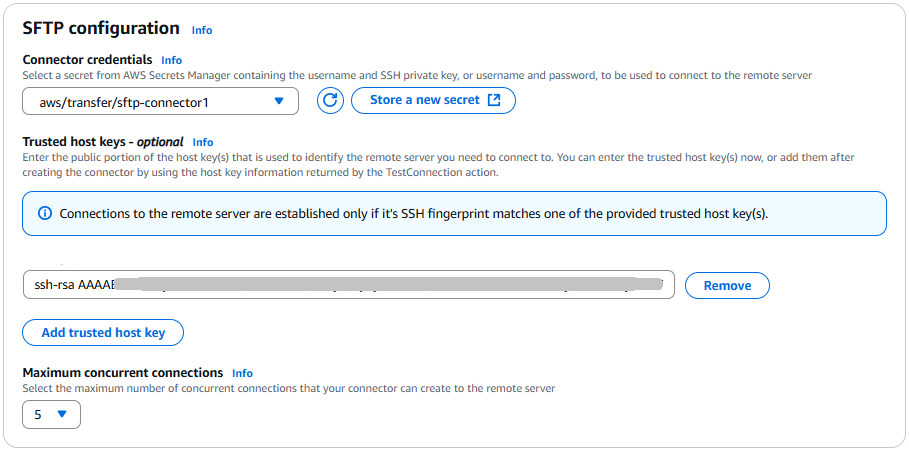Screen dimensions: 909x451
Task: Open Info link beside Connector credentials
Action: tap(171, 60)
